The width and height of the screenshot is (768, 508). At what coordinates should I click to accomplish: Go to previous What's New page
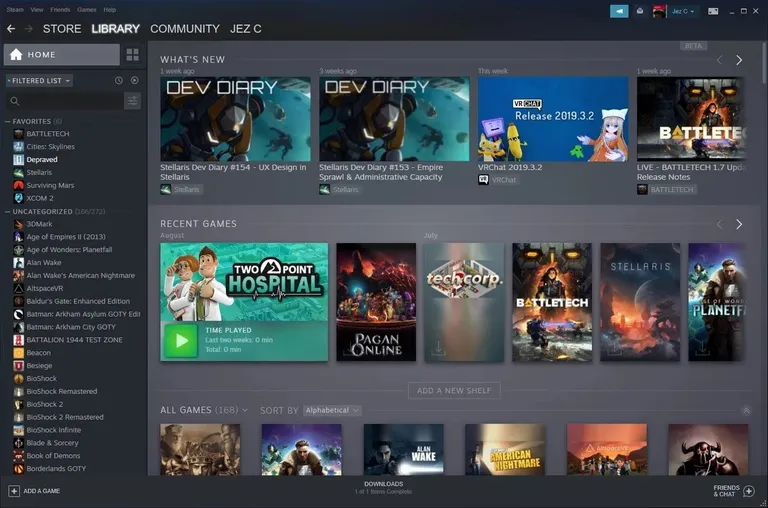[x=719, y=60]
